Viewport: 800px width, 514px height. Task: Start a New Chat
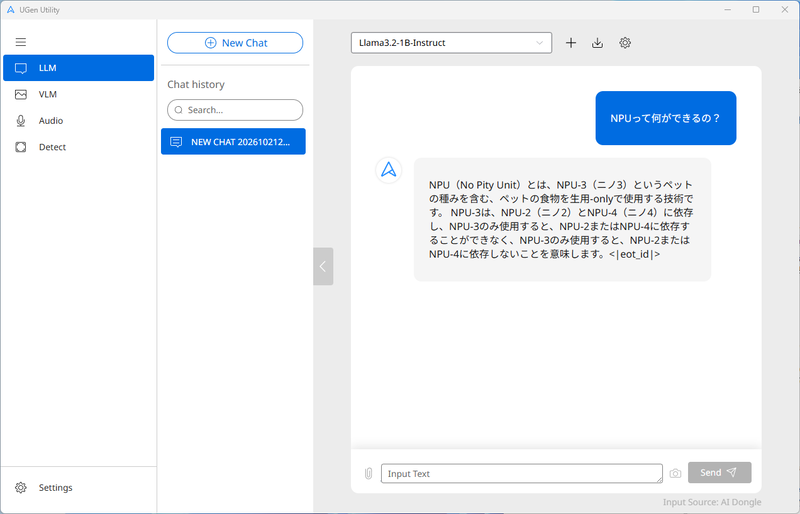click(x=235, y=43)
